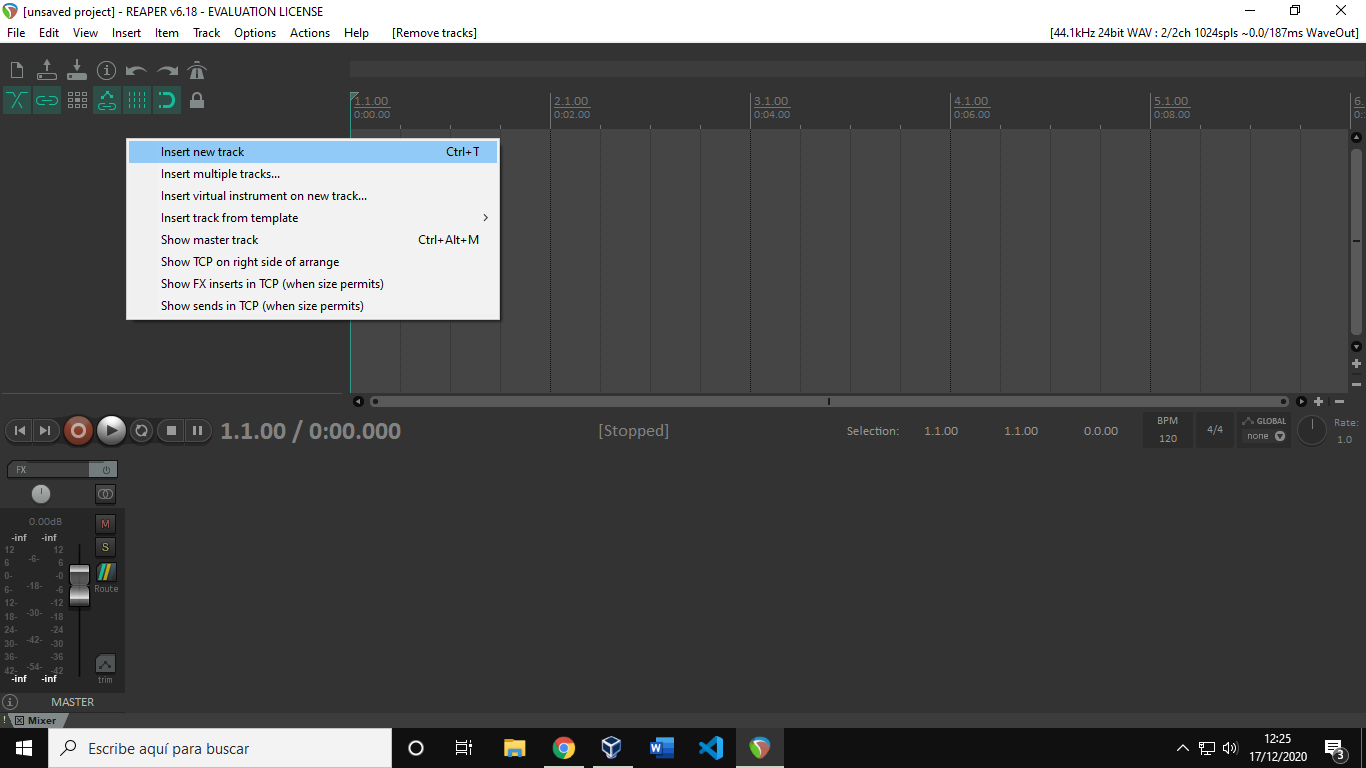Click the playback Rate knob

[1312, 431]
